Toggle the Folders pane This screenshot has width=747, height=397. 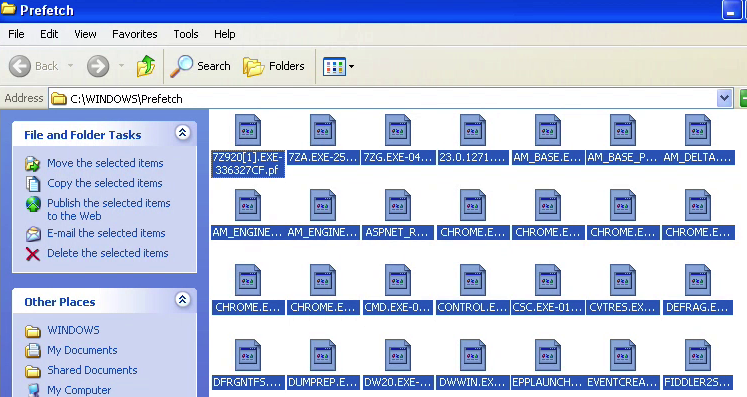coord(273,66)
